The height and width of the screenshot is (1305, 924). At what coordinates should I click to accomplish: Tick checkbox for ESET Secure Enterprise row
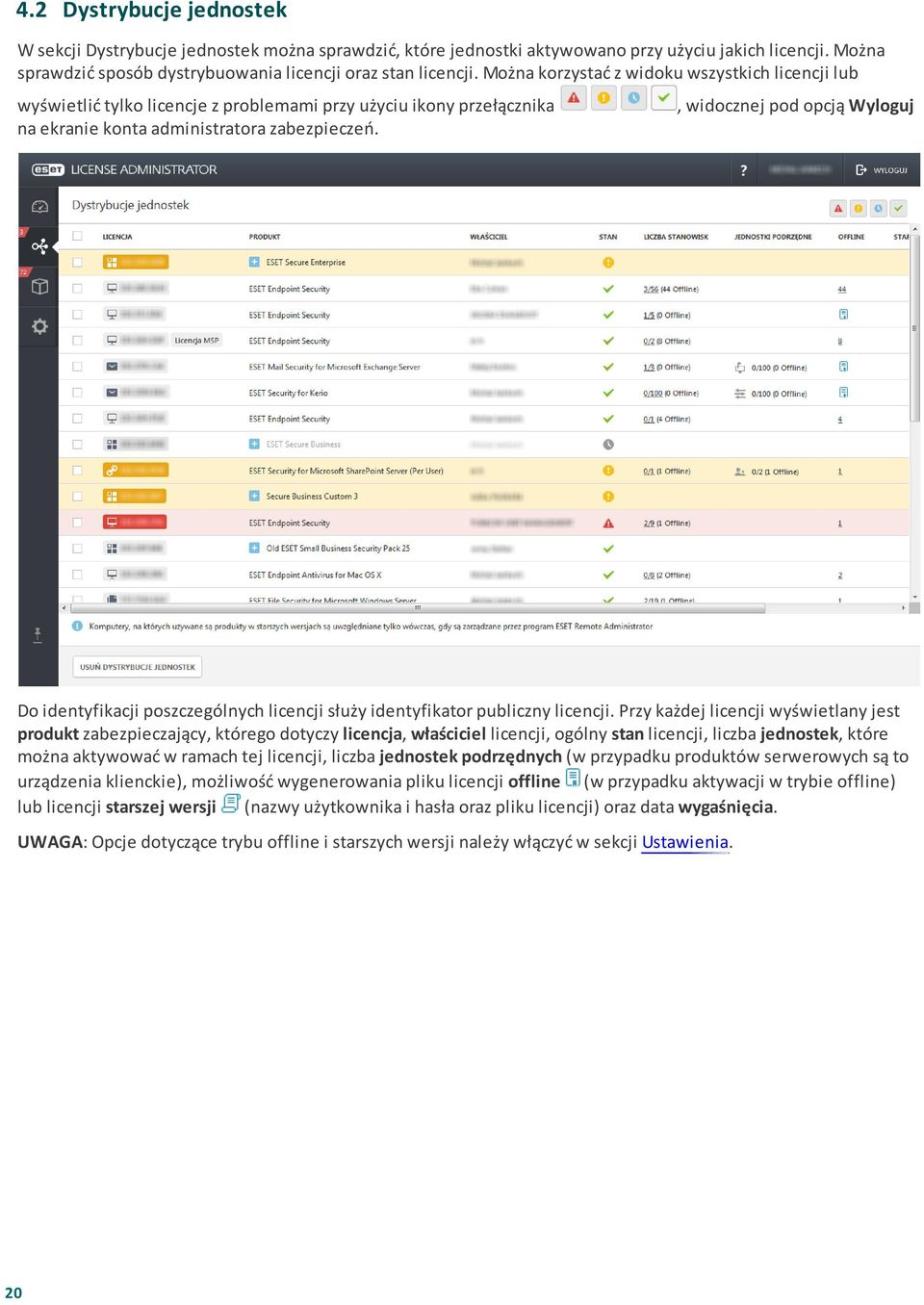pyautogui.click(x=77, y=262)
